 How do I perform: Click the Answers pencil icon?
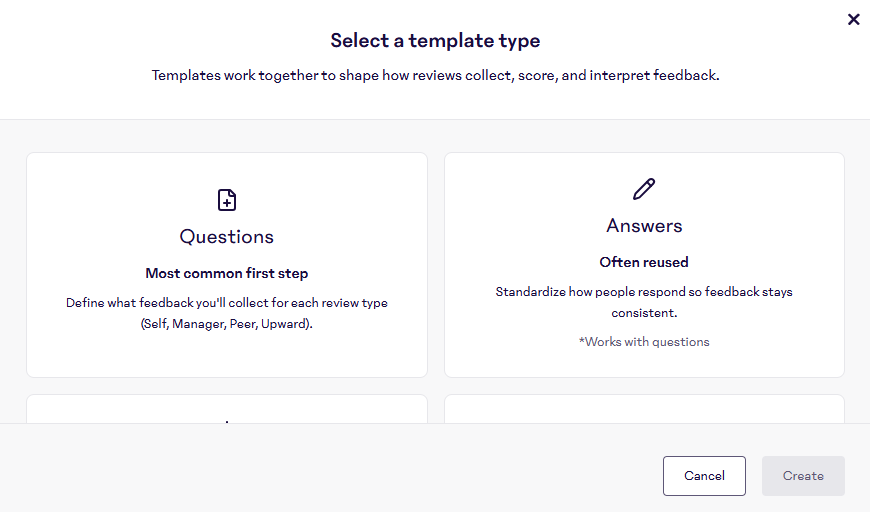(644, 189)
